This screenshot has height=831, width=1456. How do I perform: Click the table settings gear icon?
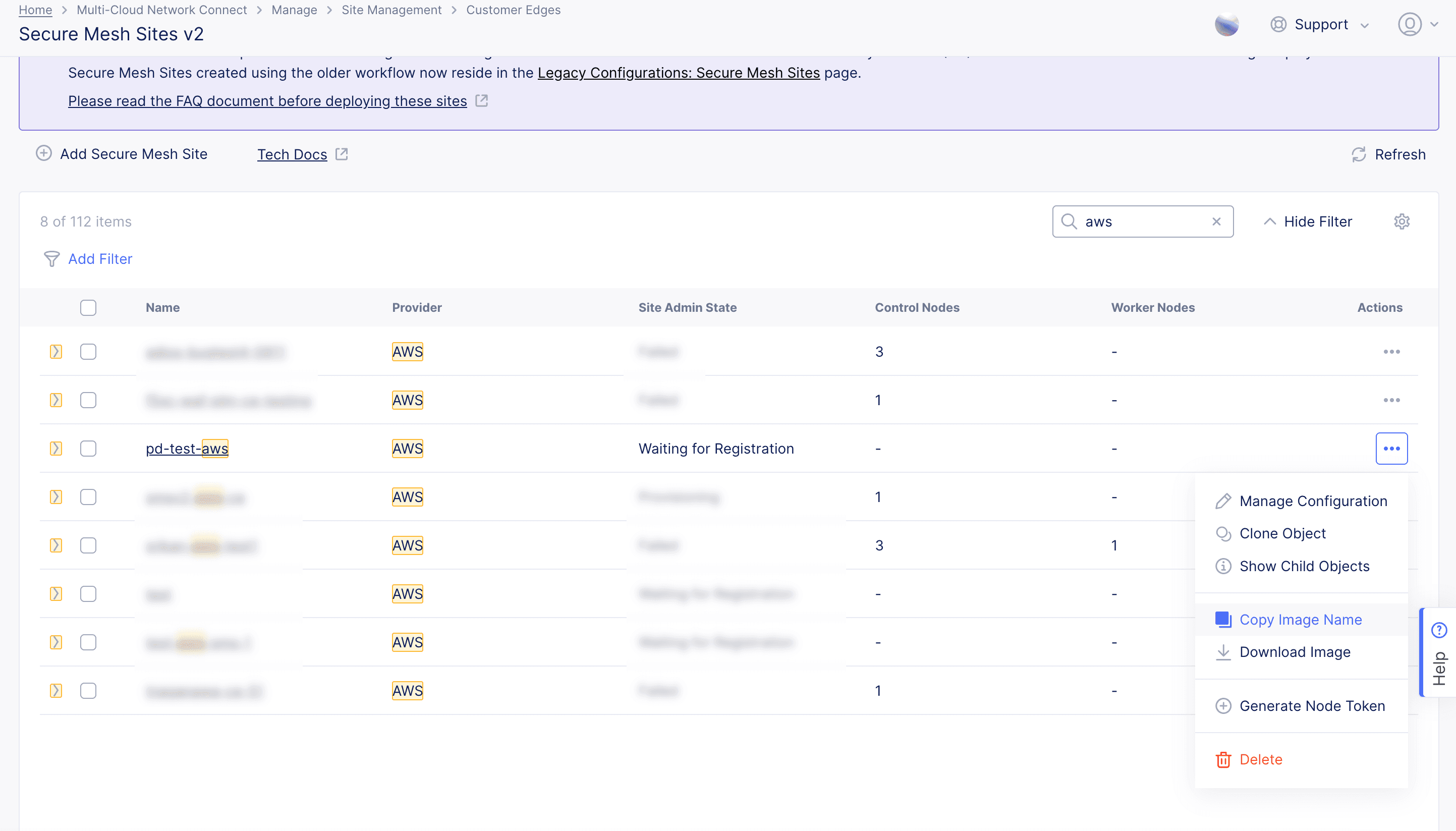point(1401,221)
